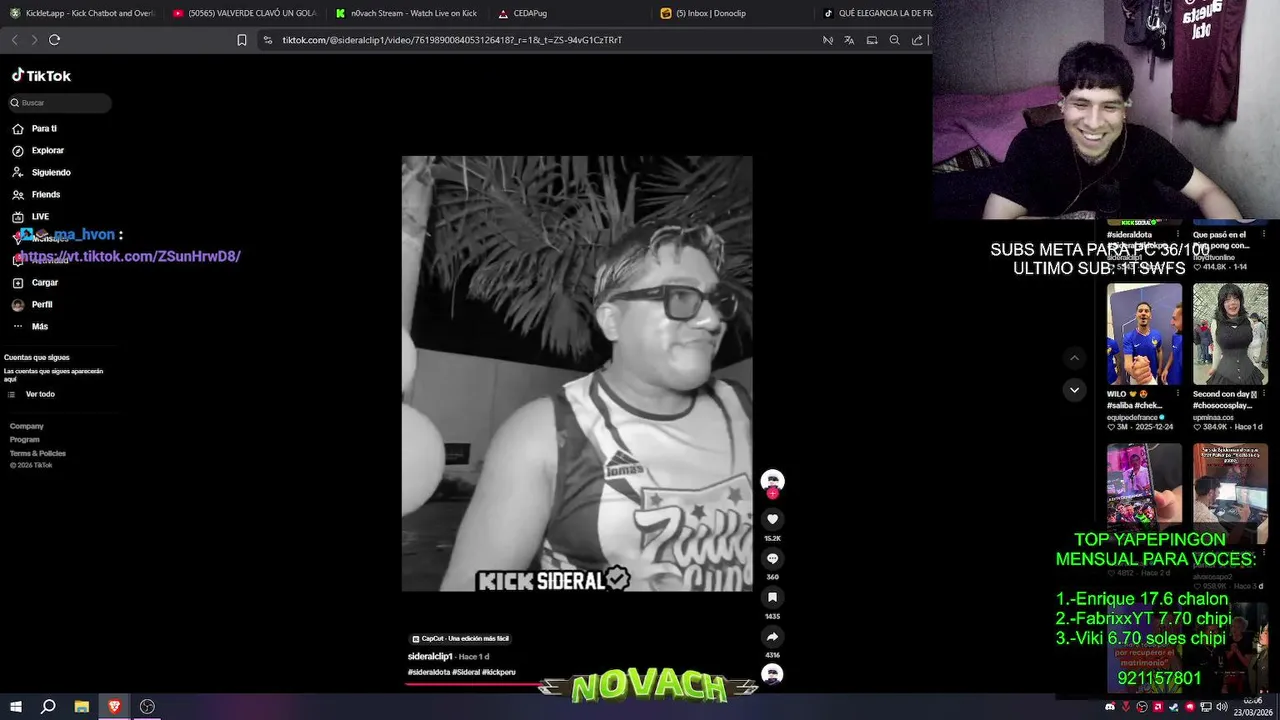Click the share page icon in address bar
This screenshot has height=720, width=1280.
click(x=917, y=40)
